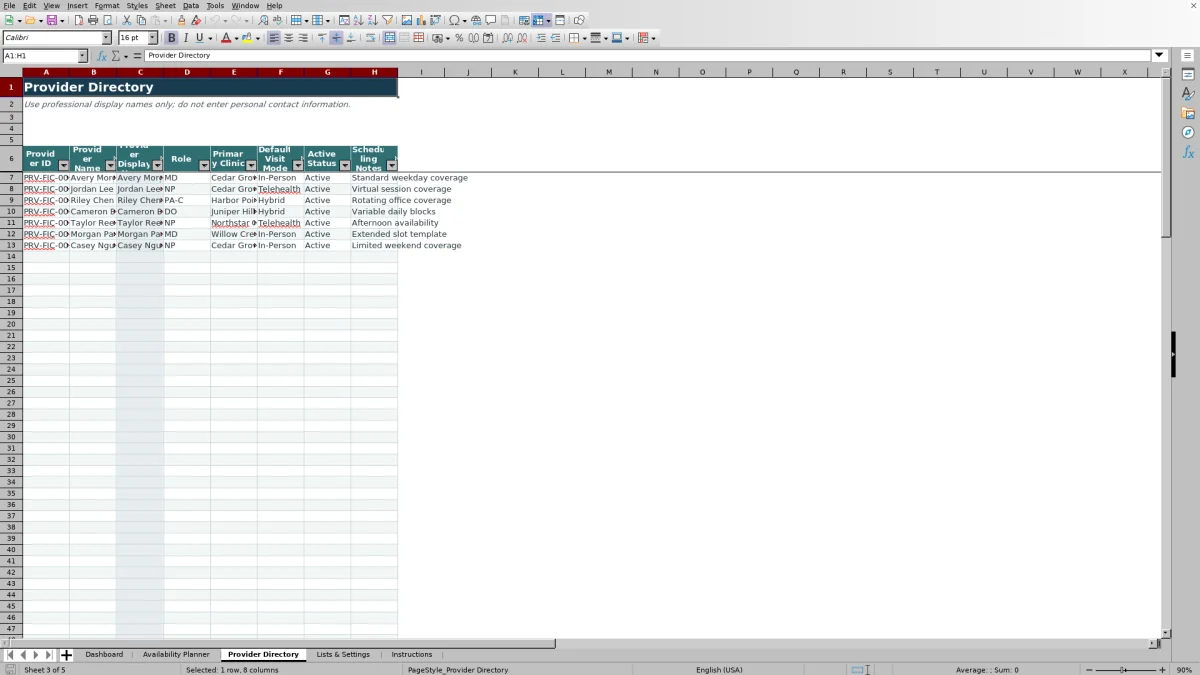Image resolution: width=1200 pixels, height=675 pixels.
Task: Expand Name Box dropdown for A1:H1
Action: click(x=82, y=56)
